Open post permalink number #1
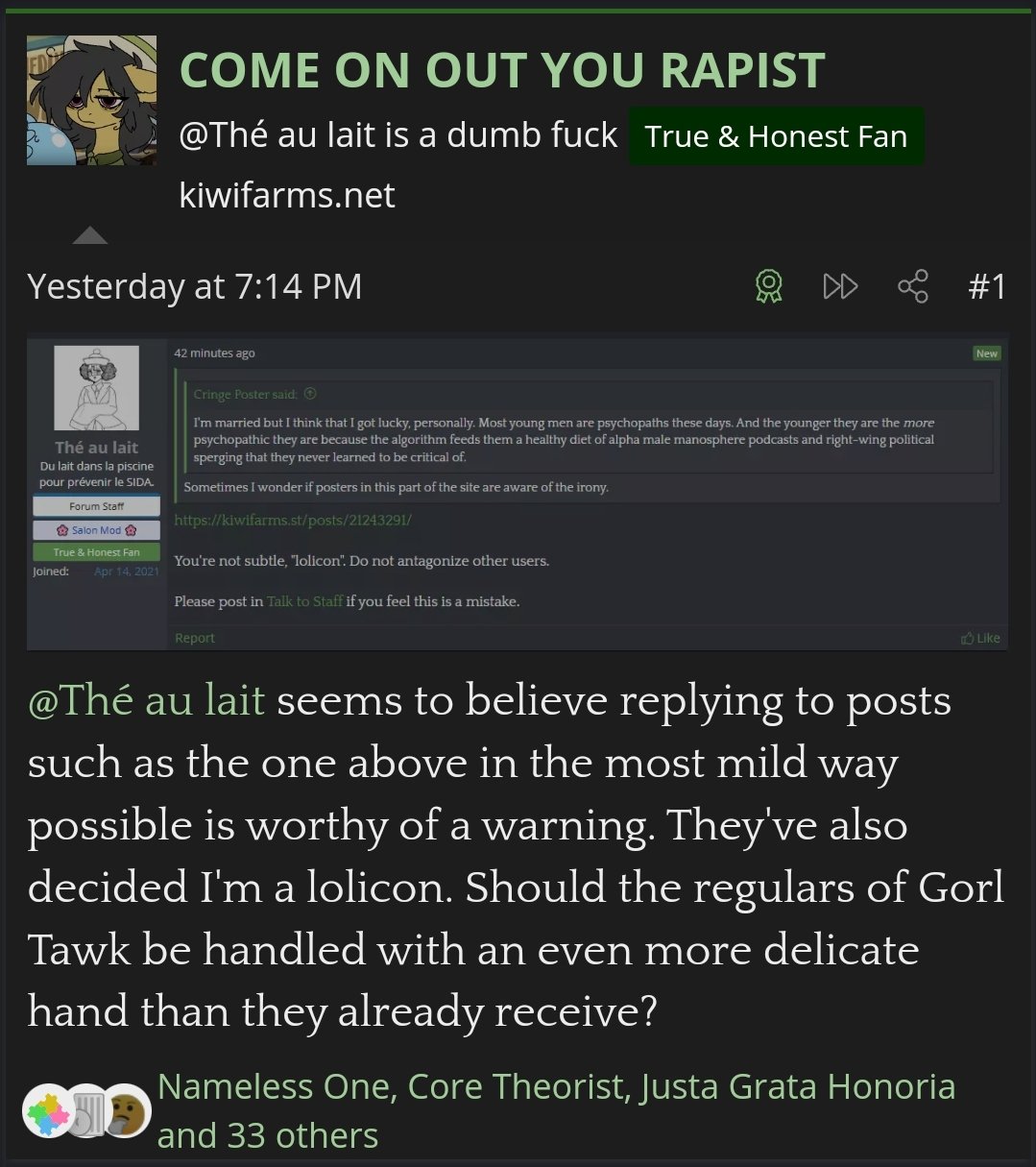This screenshot has height=1167, width=1036. pos(986,286)
